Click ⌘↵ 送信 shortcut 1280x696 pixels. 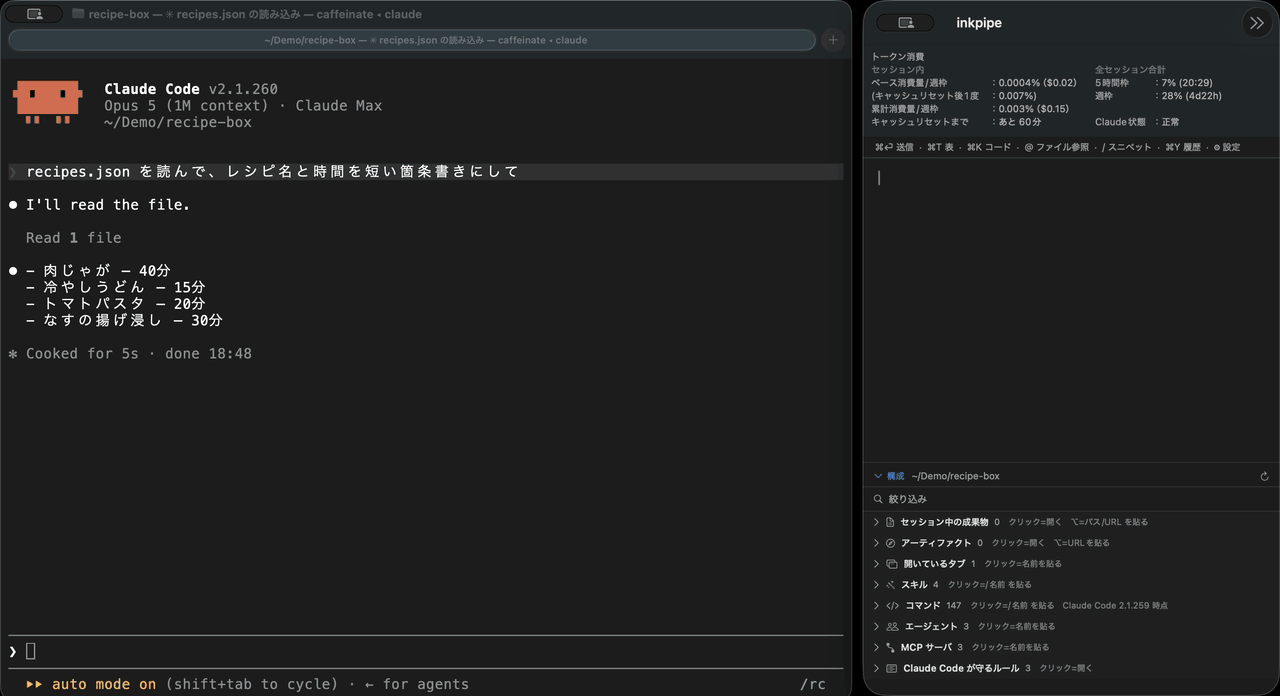coord(894,147)
